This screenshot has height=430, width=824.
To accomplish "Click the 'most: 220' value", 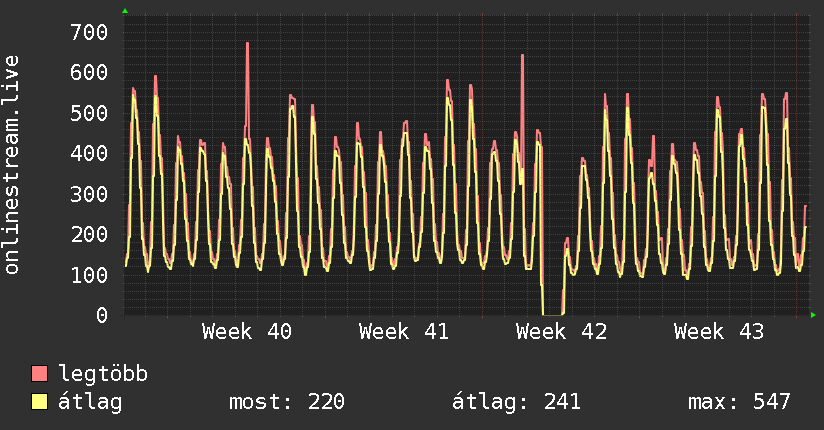I will tap(287, 402).
